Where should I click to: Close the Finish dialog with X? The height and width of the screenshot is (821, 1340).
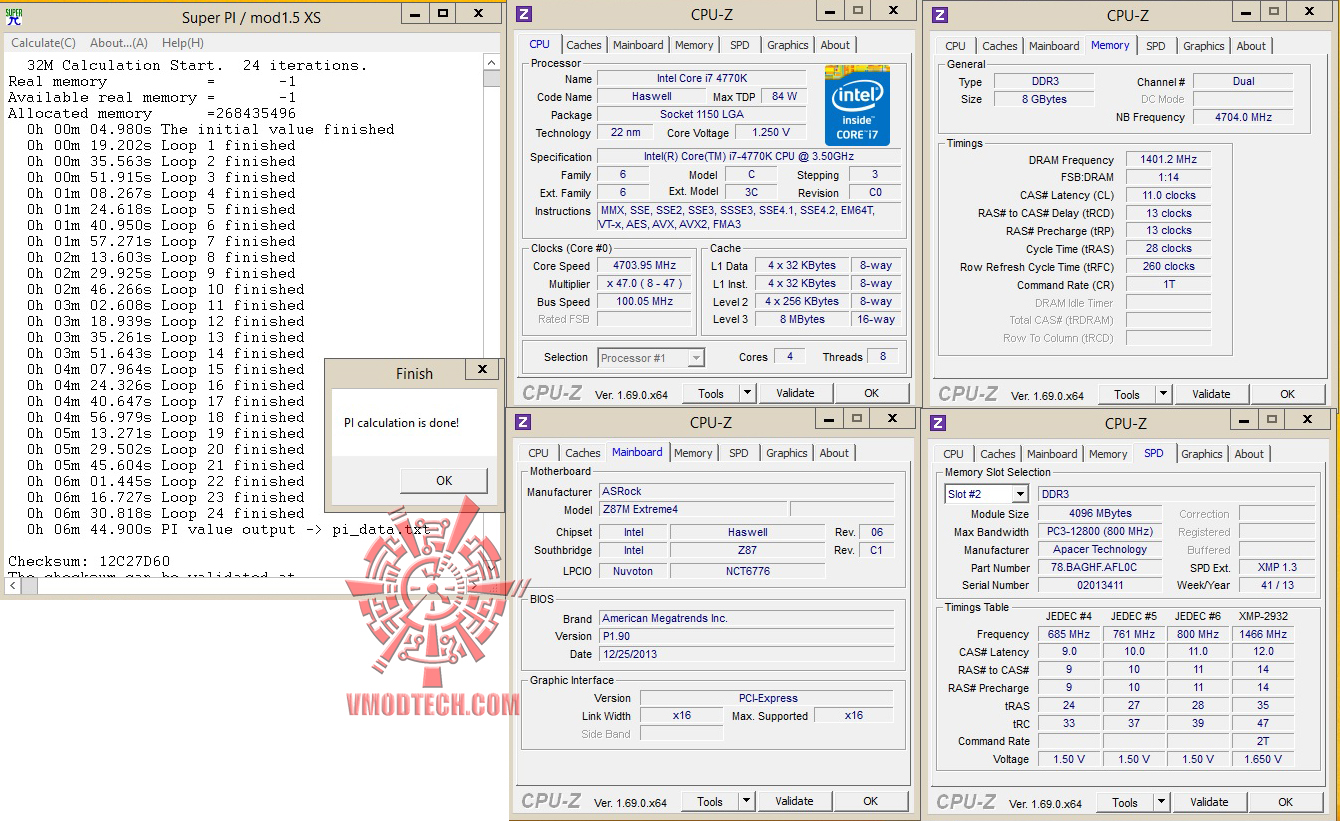[482, 371]
